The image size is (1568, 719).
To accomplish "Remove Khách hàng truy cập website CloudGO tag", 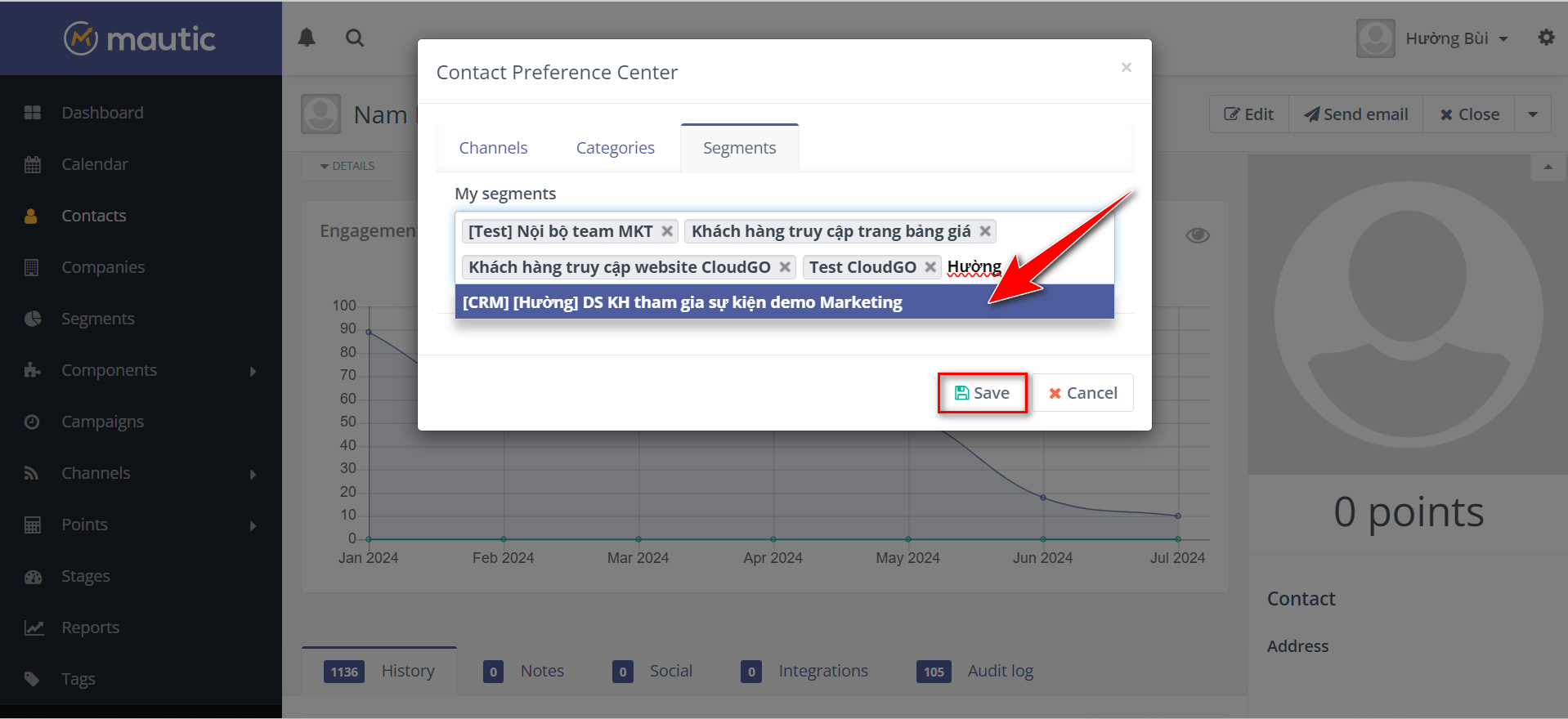I will [x=785, y=267].
